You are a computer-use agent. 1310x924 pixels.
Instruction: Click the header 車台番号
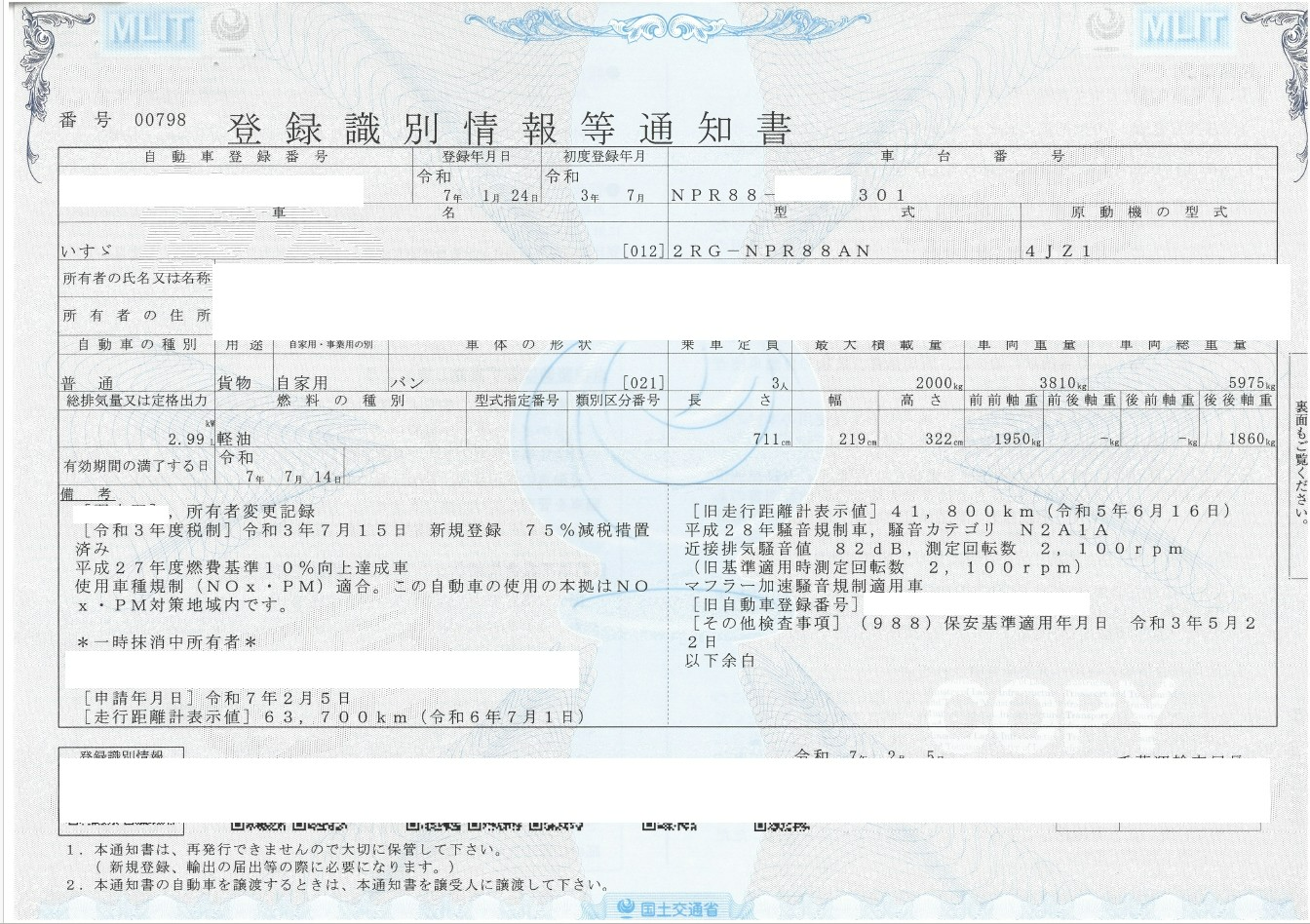tap(972, 157)
